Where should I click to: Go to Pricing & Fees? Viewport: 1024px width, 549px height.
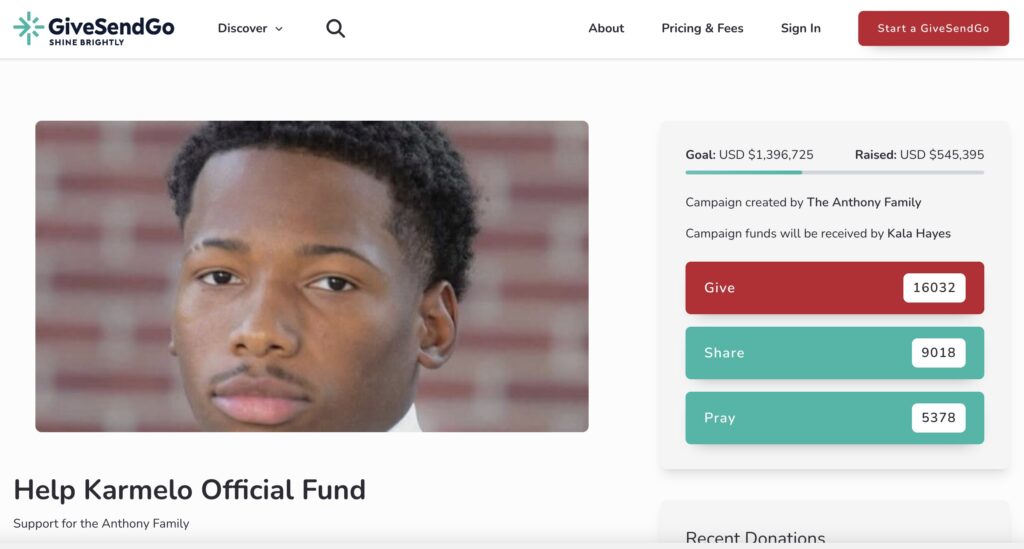702,28
